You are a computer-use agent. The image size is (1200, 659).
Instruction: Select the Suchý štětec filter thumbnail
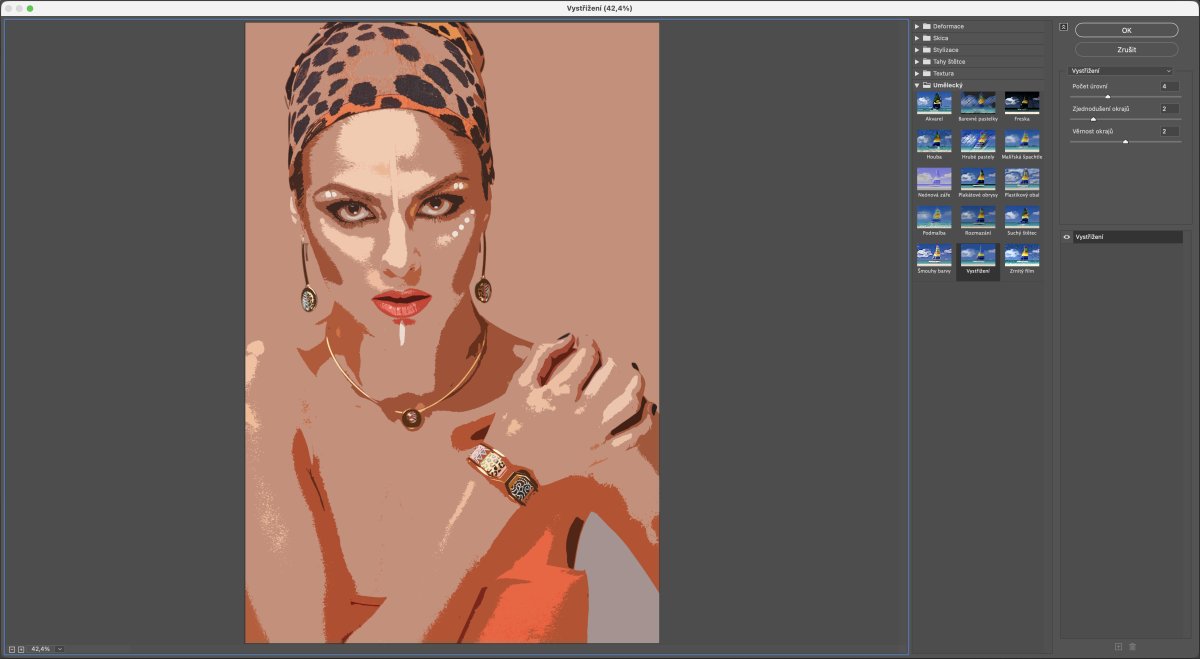[x=1022, y=216]
